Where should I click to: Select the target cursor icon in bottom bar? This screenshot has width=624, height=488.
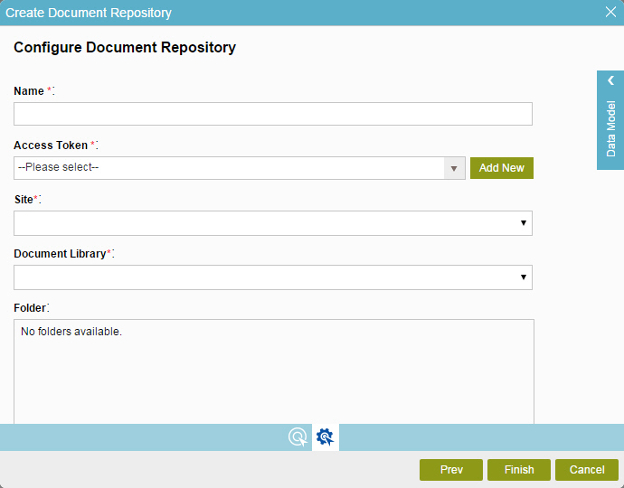pyautogui.click(x=298, y=437)
